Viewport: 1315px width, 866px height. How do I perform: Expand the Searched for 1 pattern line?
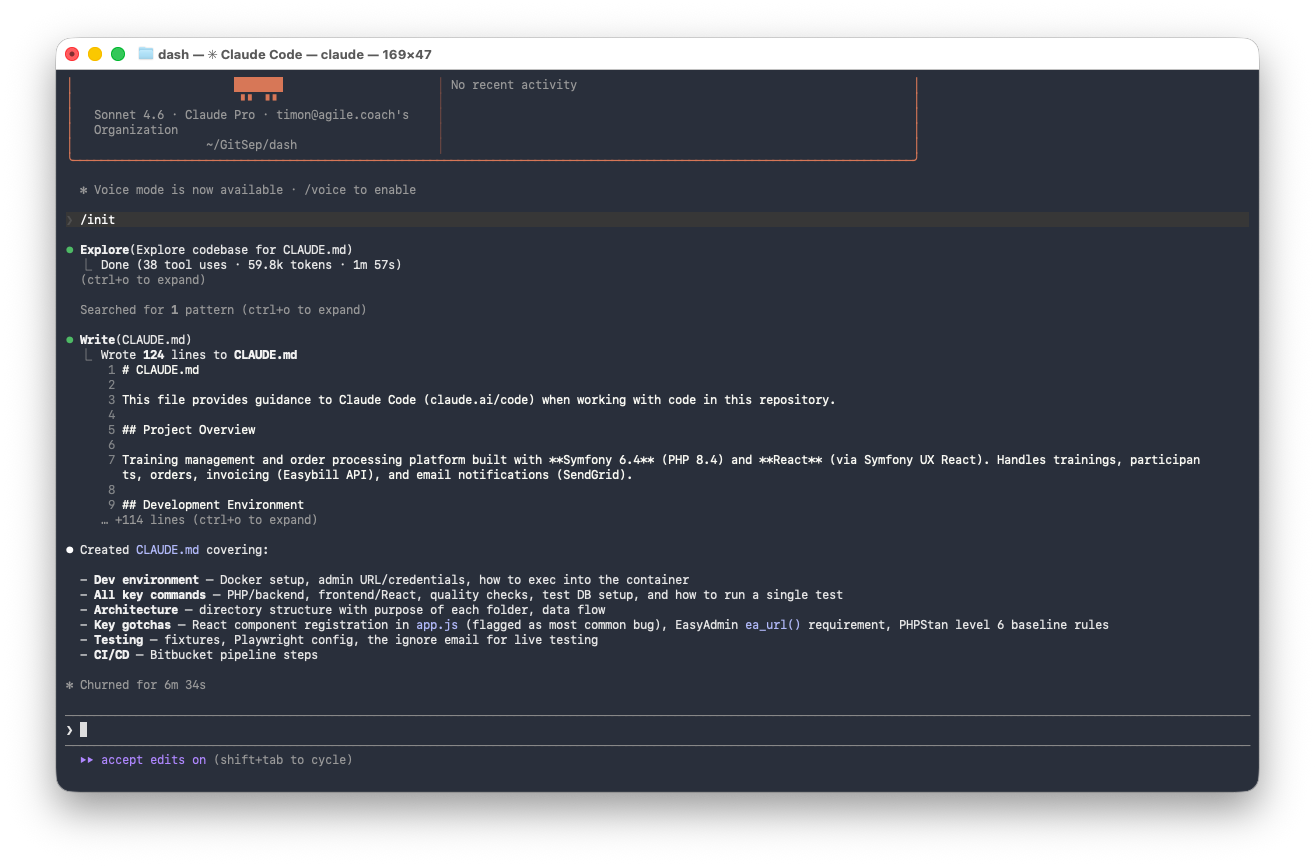(x=223, y=310)
